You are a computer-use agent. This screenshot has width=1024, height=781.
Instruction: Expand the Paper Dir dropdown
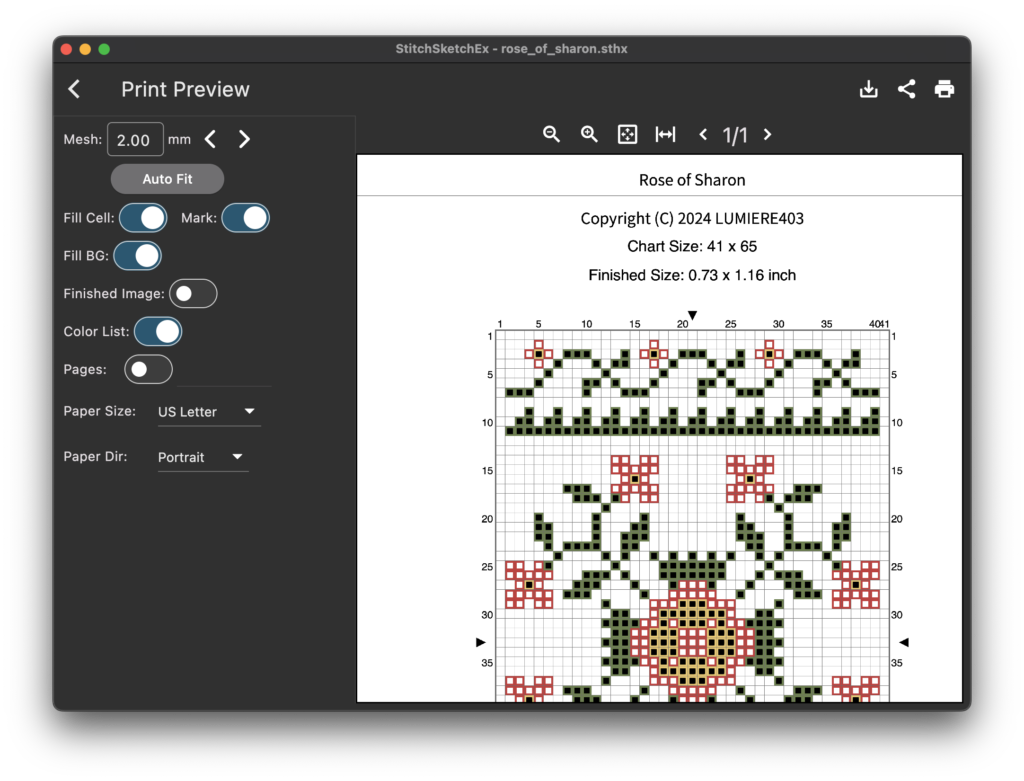point(202,457)
